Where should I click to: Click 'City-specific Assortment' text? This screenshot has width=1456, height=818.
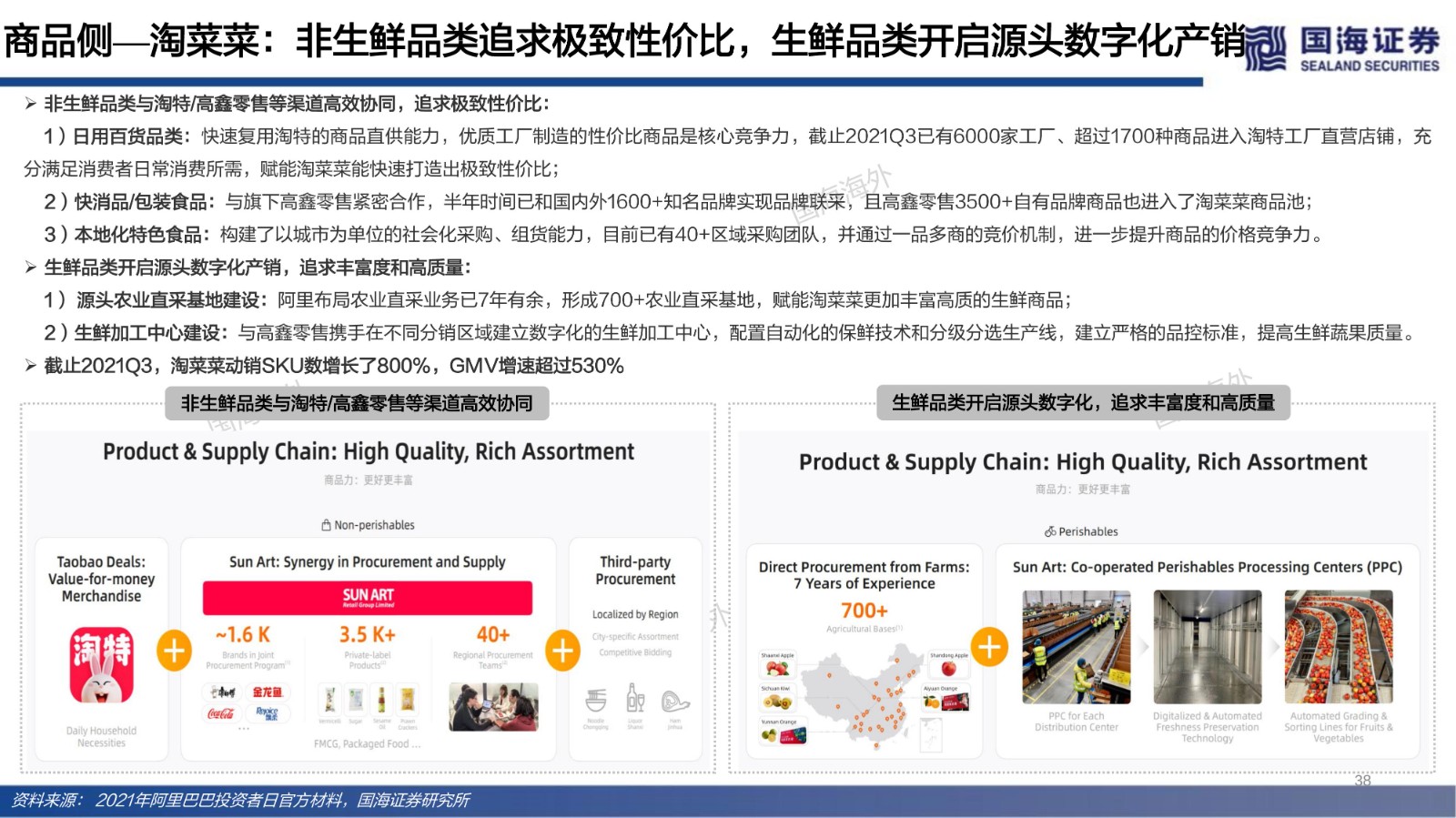click(635, 637)
